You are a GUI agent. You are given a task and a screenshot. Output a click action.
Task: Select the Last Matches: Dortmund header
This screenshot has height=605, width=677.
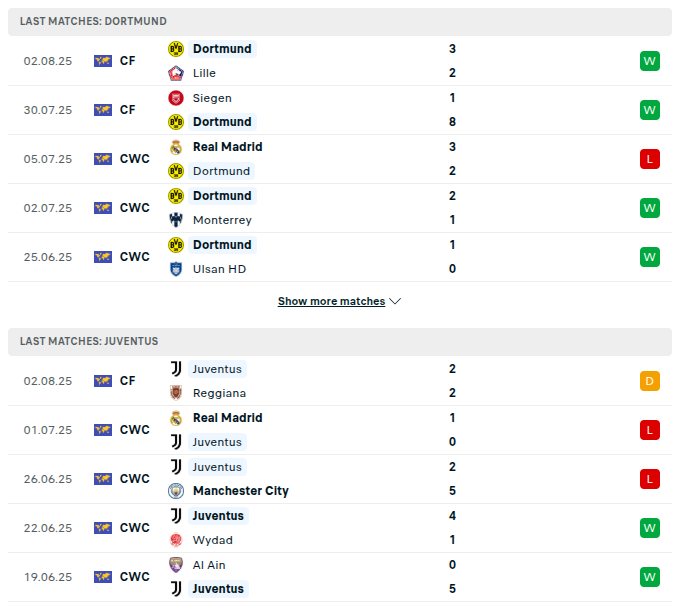tap(93, 21)
